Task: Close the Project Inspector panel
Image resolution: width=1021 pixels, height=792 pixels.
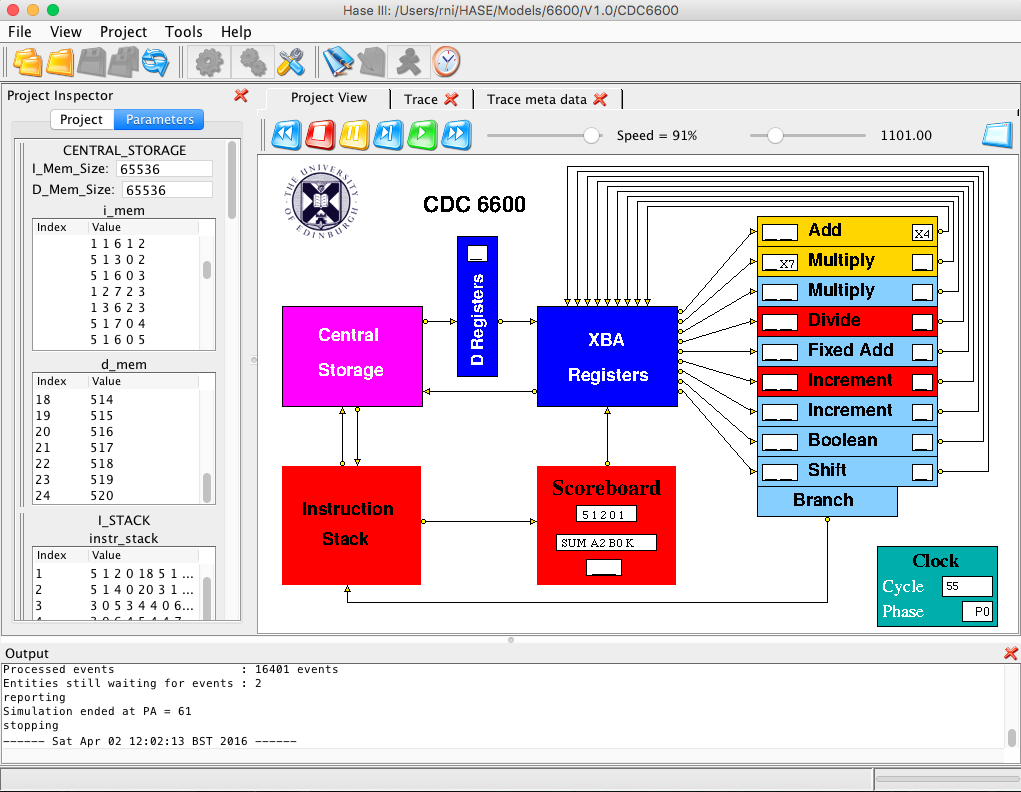Action: [x=241, y=95]
